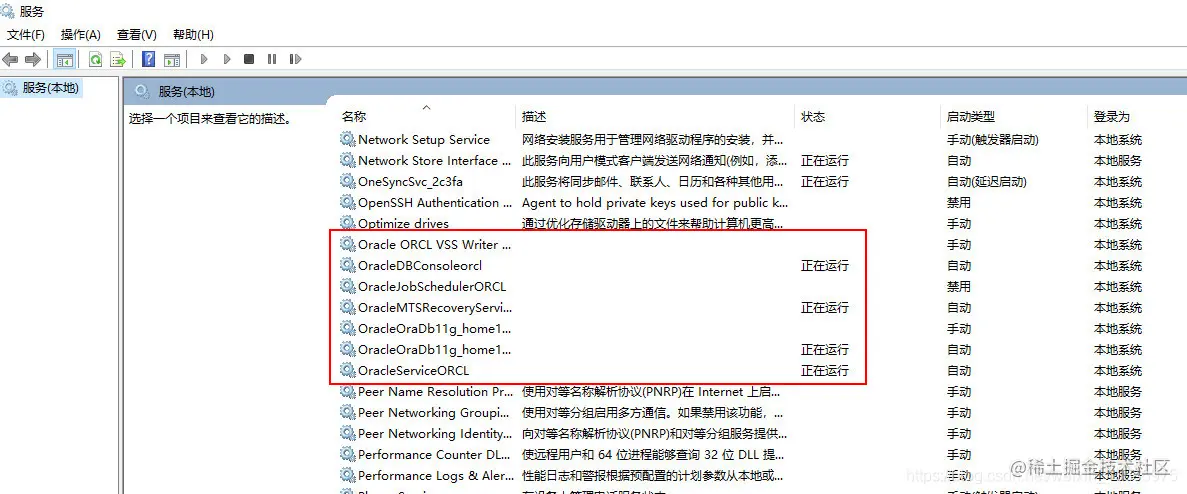Click the Start Service play icon
This screenshot has height=494, width=1187.
coord(204,59)
